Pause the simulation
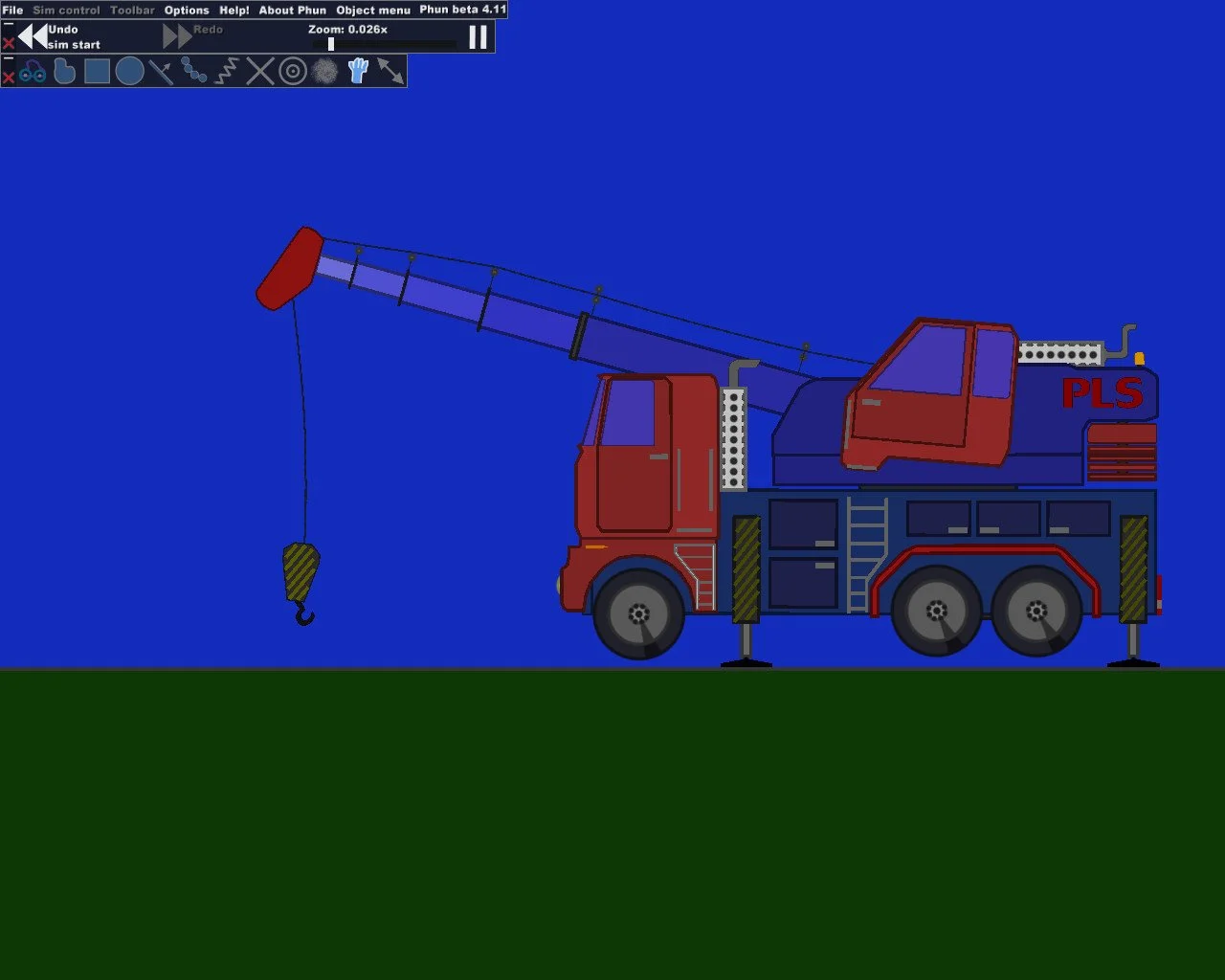 [478, 37]
